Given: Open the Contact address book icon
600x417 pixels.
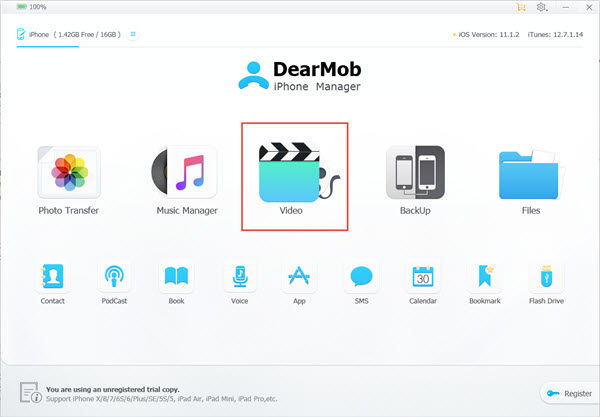Looking at the screenshot, I should (x=52, y=275).
